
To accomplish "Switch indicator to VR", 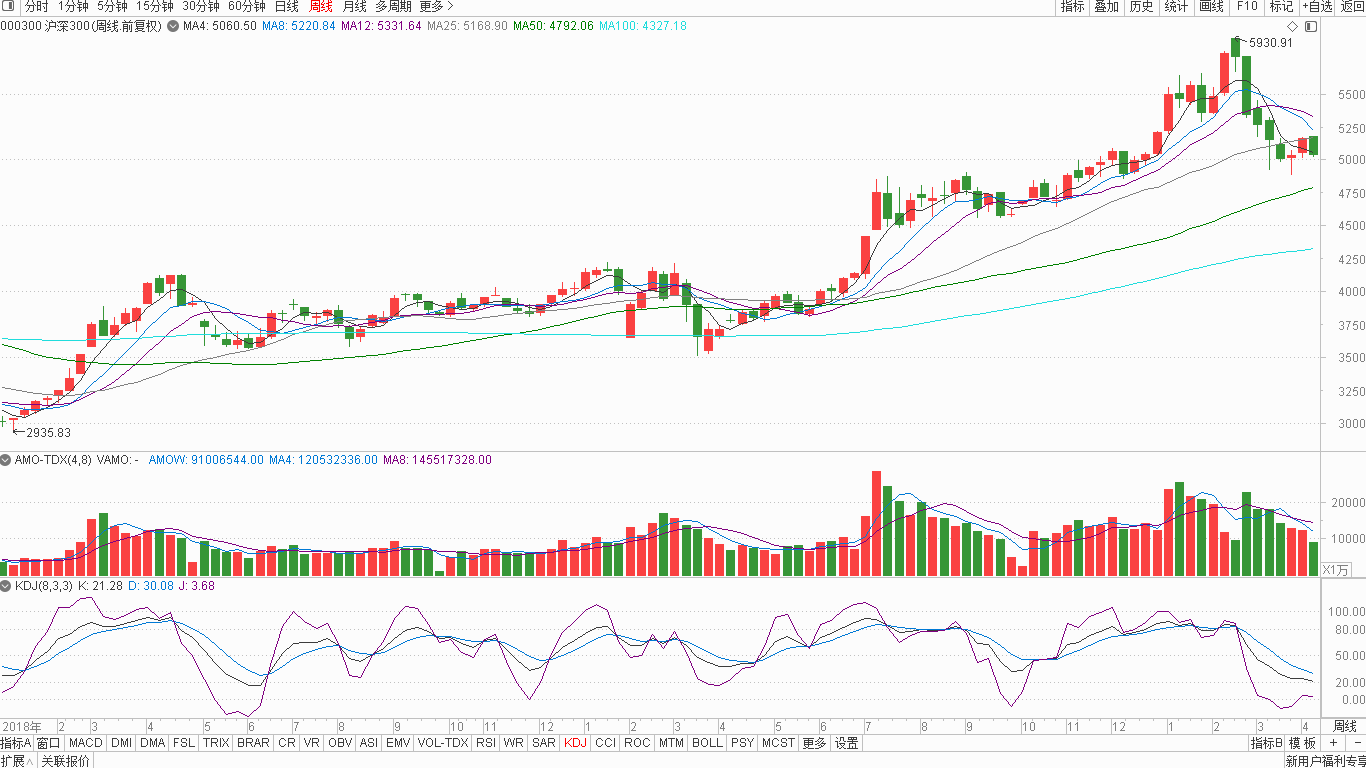I will 312,743.
